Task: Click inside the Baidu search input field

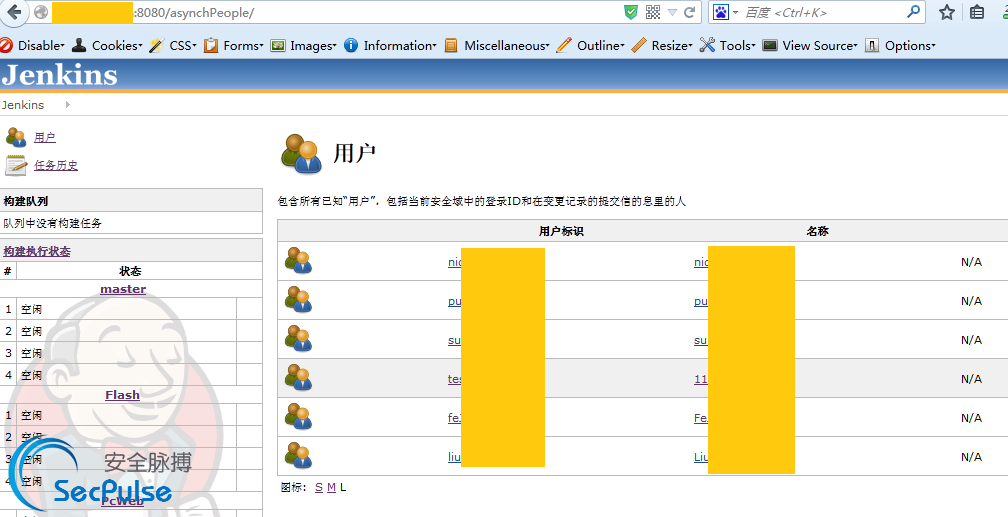Action: [x=820, y=13]
